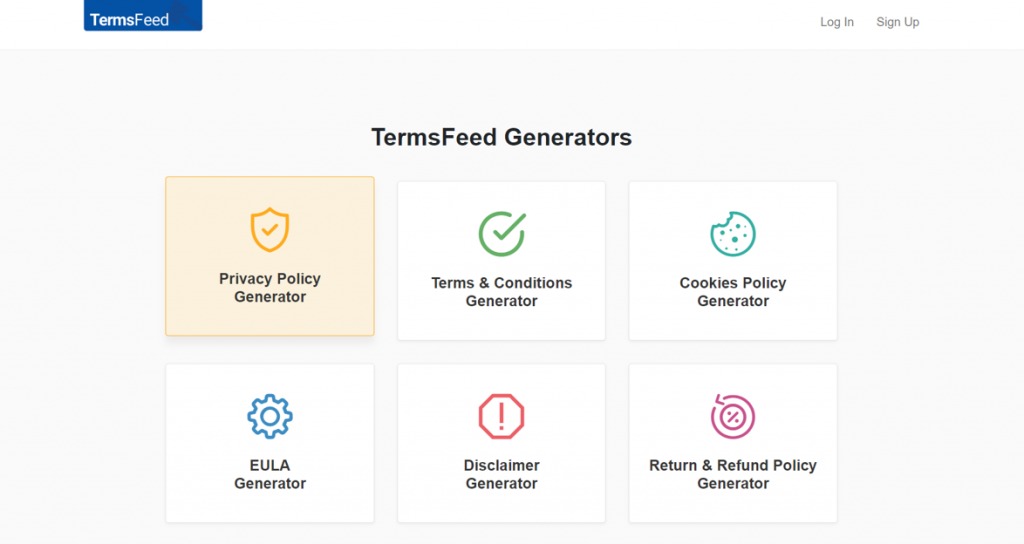Select the "Disclaimer Generator" label text
The image size is (1024, 544).
click(502, 474)
